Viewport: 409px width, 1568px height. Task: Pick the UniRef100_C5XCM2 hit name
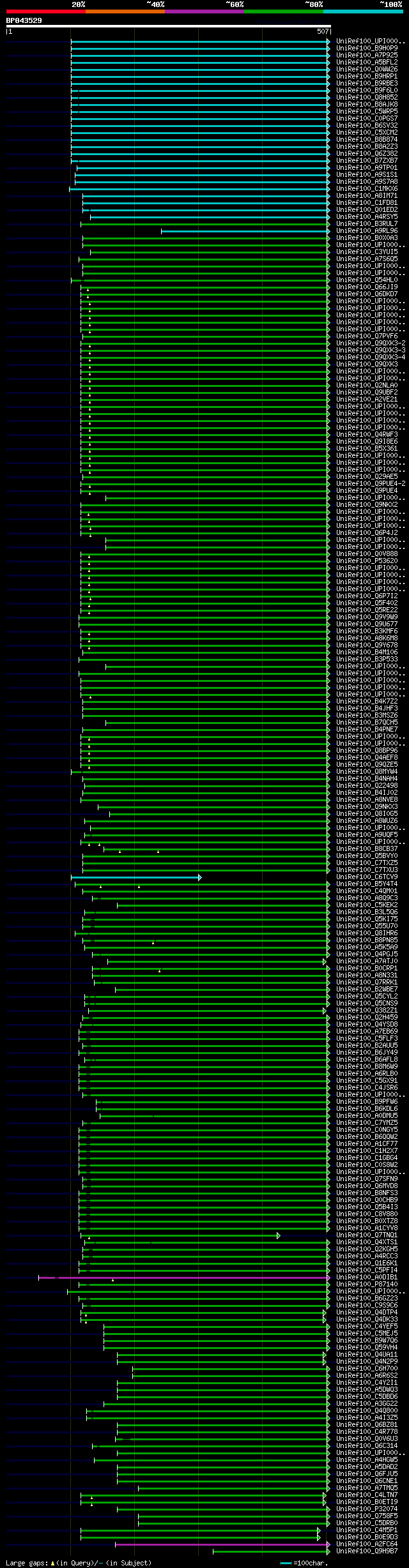(x=367, y=132)
